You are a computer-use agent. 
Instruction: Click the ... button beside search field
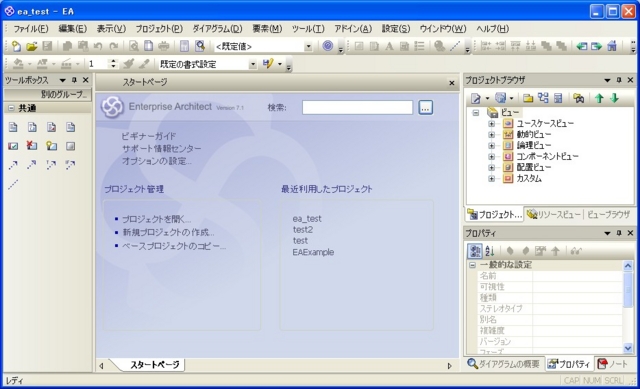(x=425, y=108)
